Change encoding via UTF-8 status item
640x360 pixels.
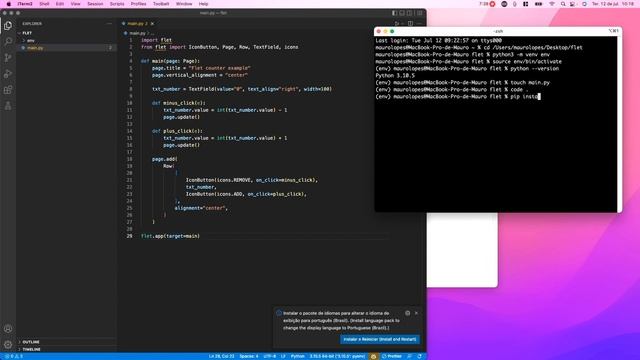point(270,356)
